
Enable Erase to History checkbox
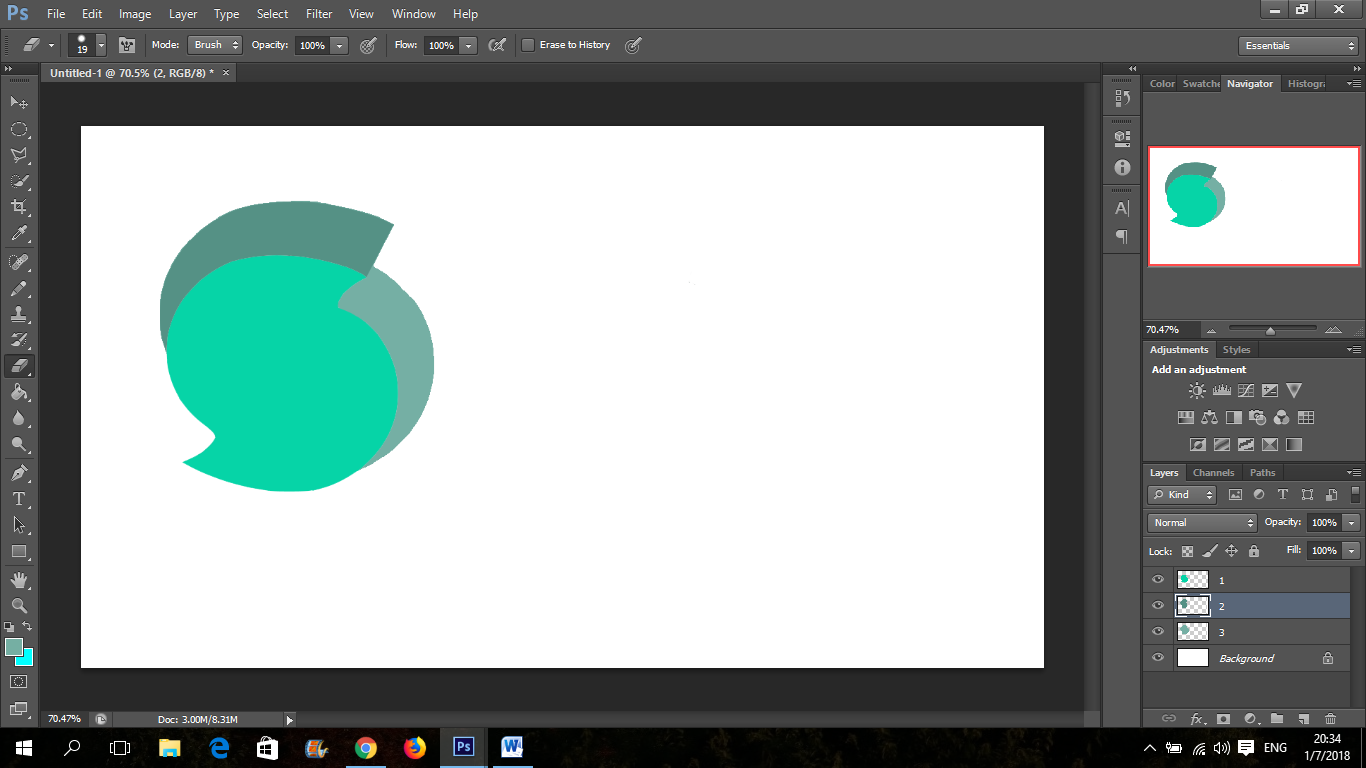(528, 45)
